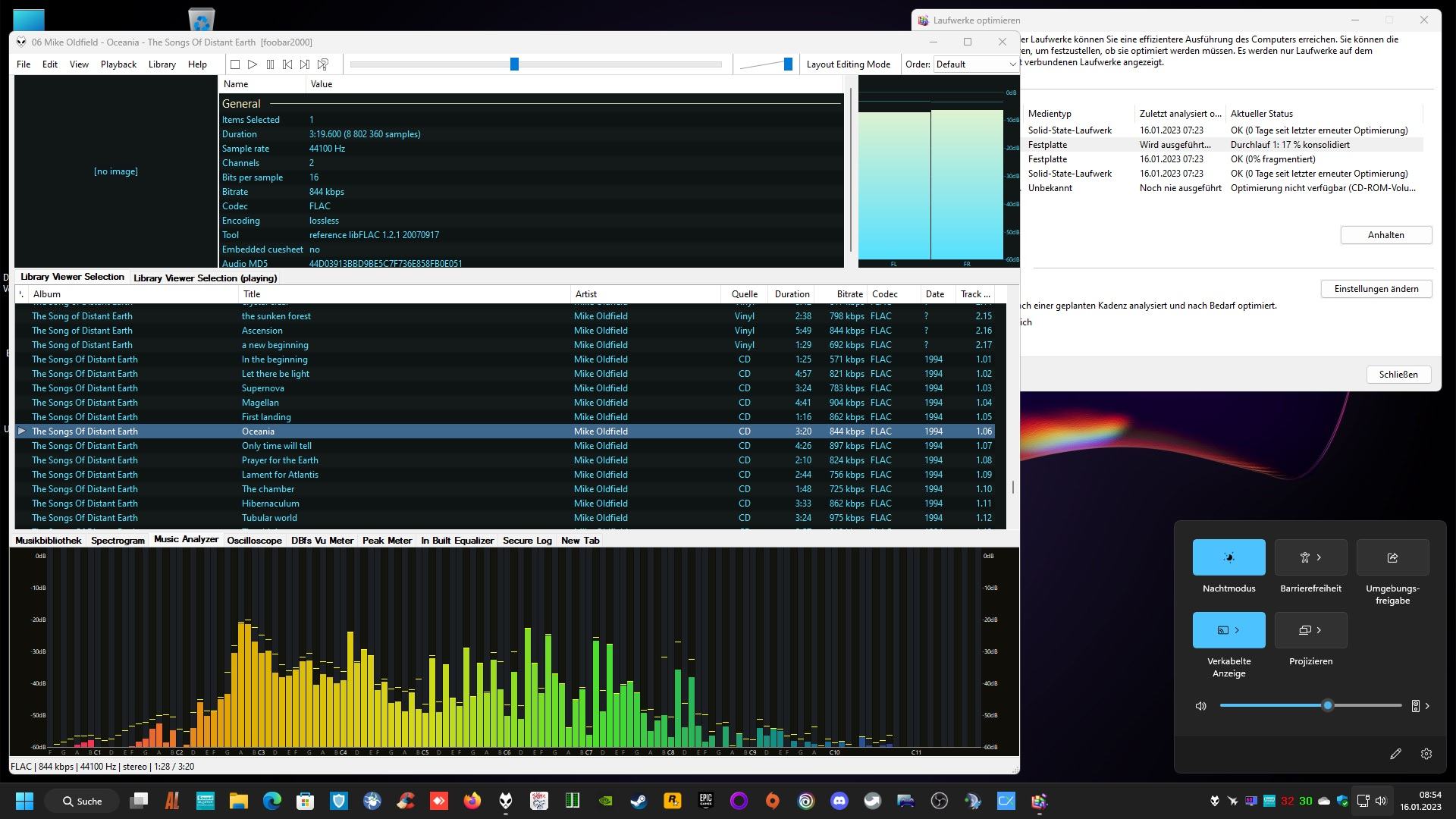Switch to the Musikbibliothek tab
The image size is (1456, 819).
pyautogui.click(x=48, y=541)
